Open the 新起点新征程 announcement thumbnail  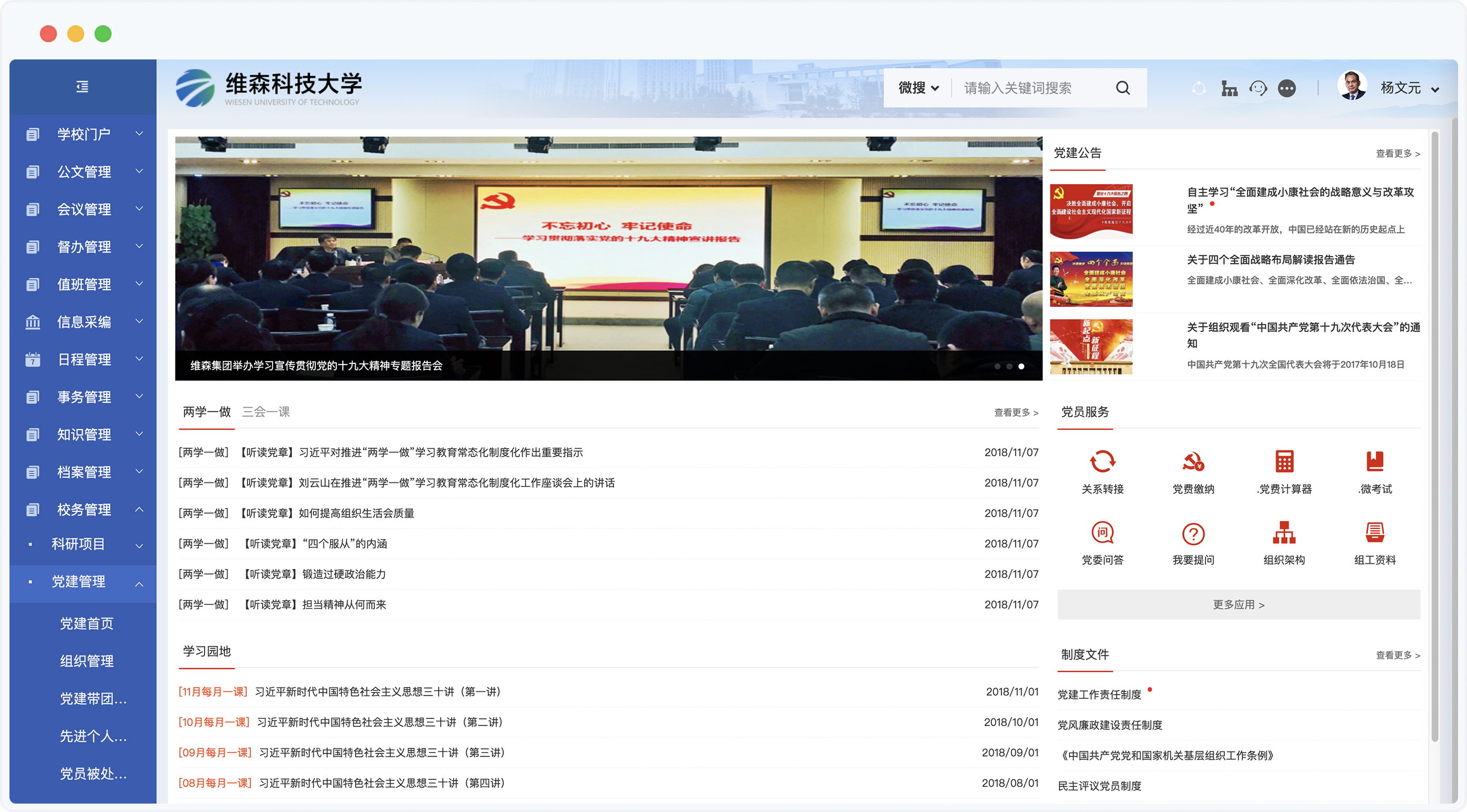(x=1091, y=347)
